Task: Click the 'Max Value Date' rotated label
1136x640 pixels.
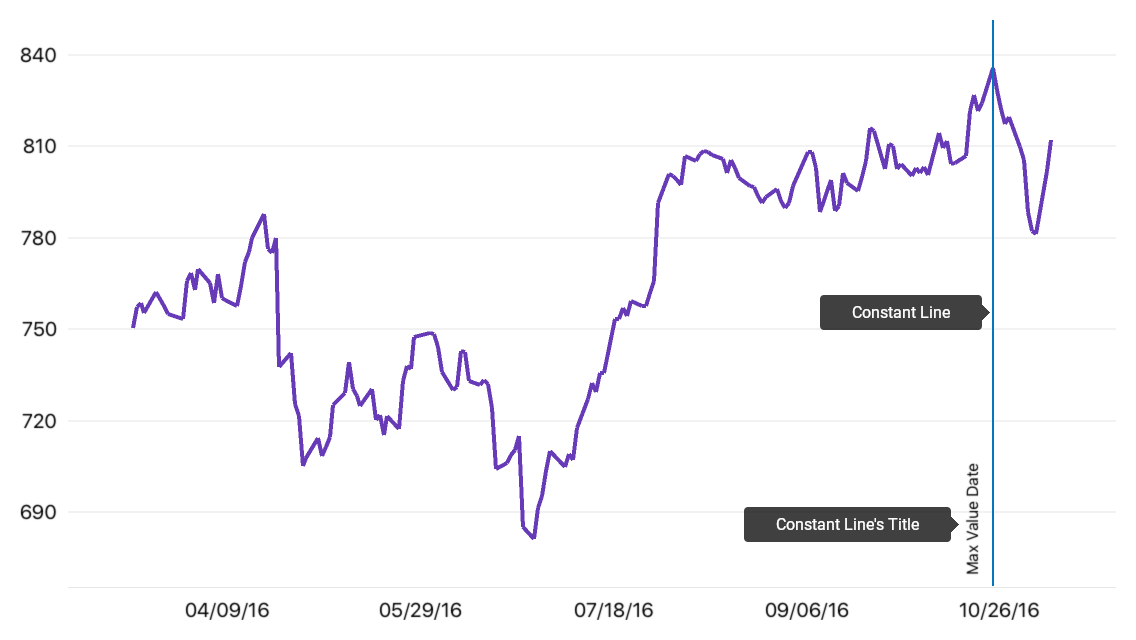Action: click(x=972, y=519)
